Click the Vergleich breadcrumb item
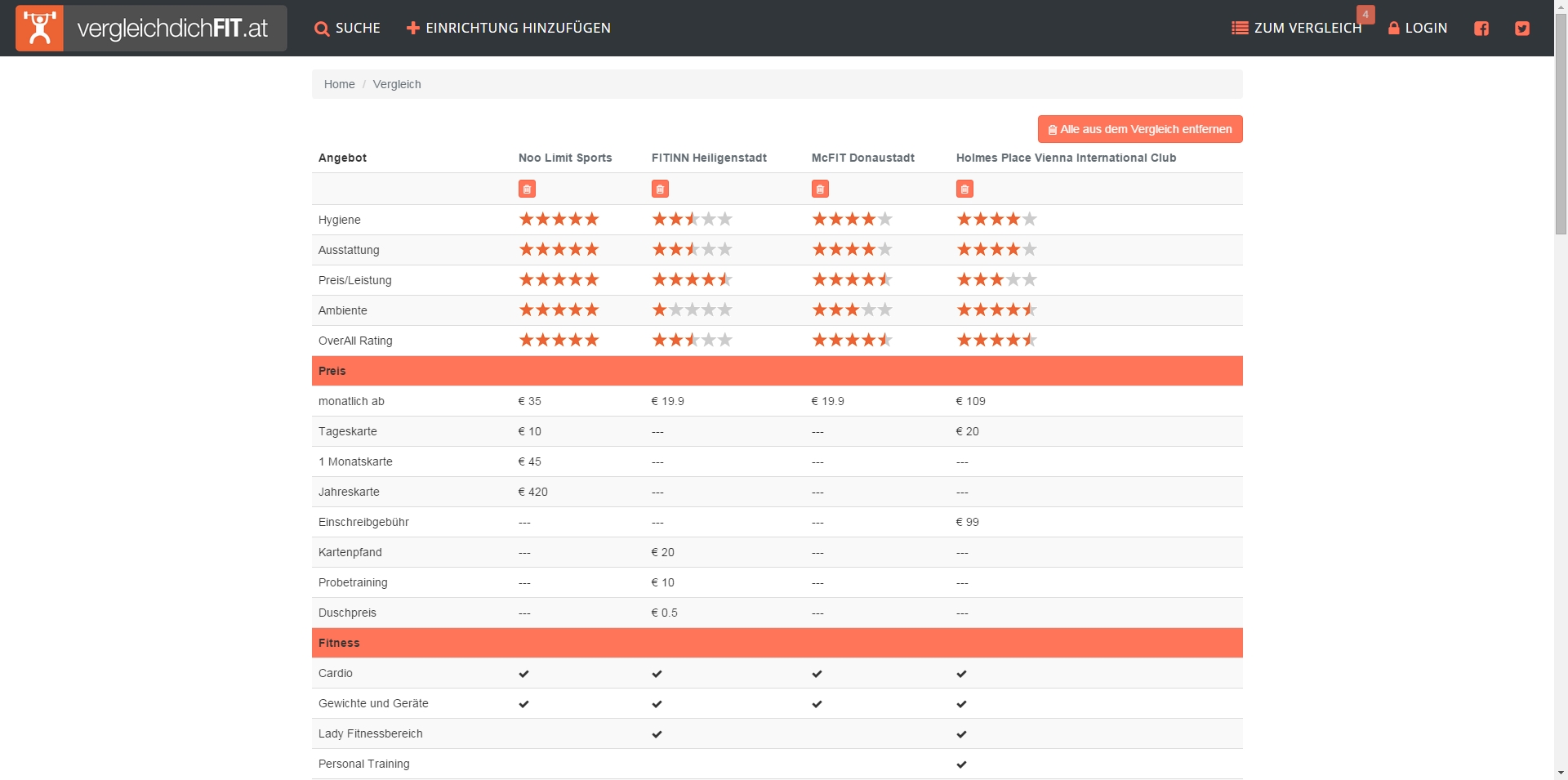The height and width of the screenshot is (780, 1568). pos(397,84)
